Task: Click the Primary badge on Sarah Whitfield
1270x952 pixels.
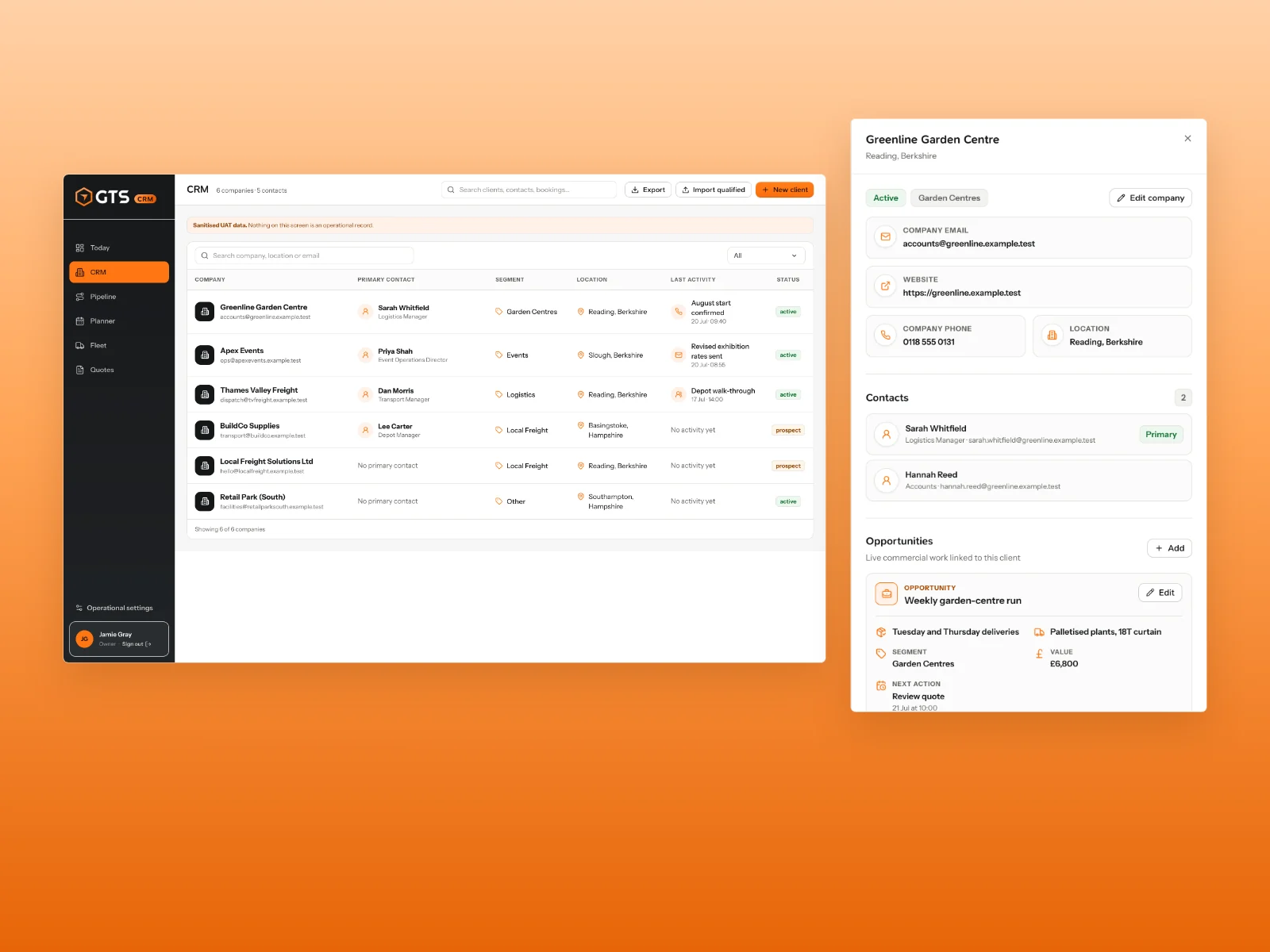Action: pos(1161,435)
